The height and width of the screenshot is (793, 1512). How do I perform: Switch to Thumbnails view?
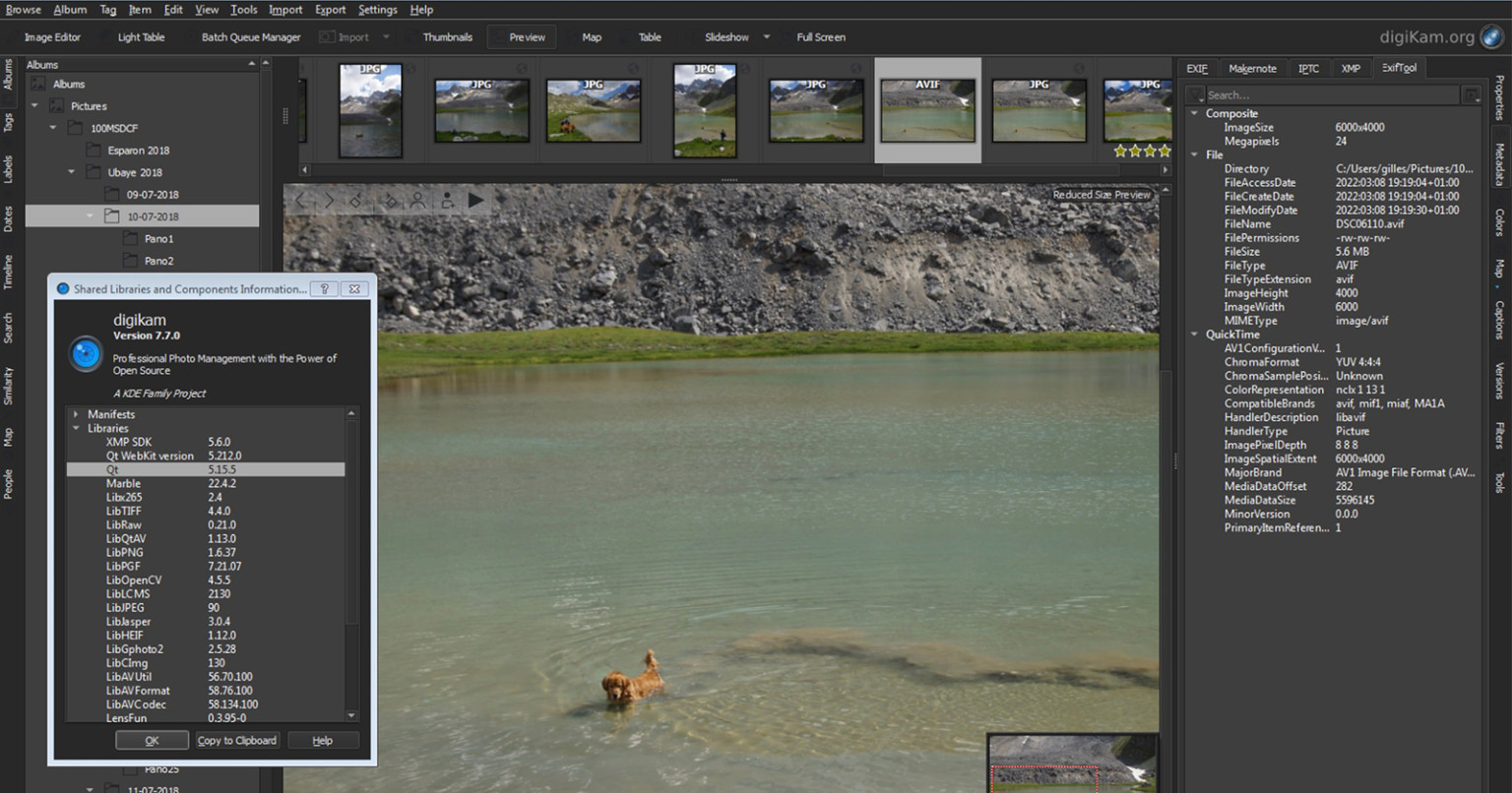(x=448, y=36)
